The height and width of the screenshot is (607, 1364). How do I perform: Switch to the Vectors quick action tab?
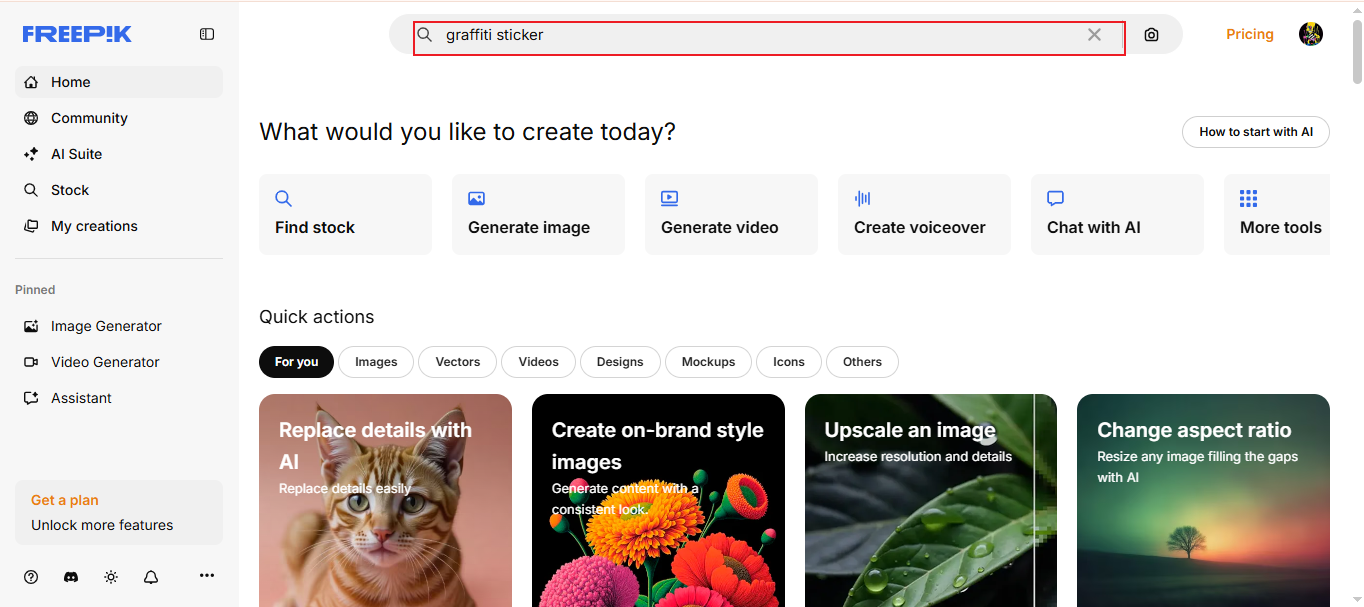457,362
